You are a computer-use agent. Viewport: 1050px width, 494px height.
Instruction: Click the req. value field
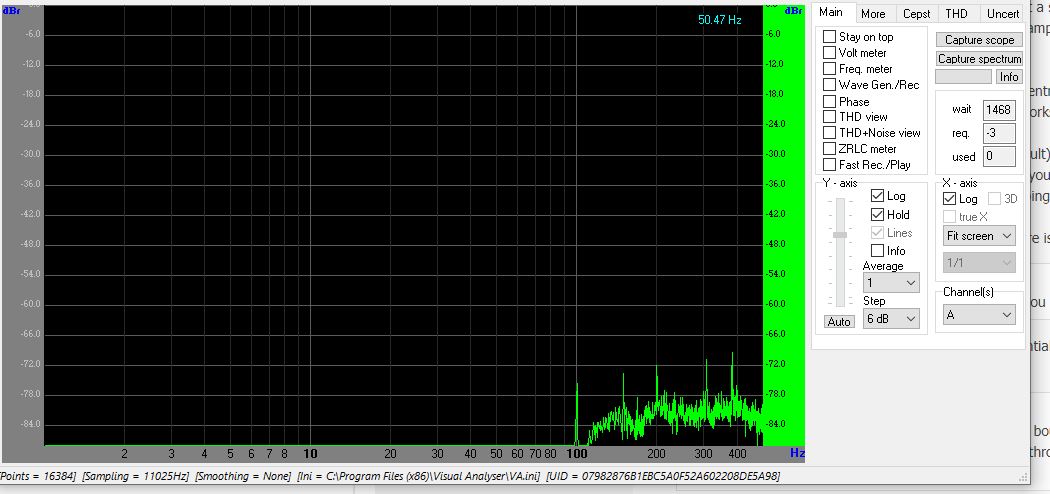pos(998,133)
